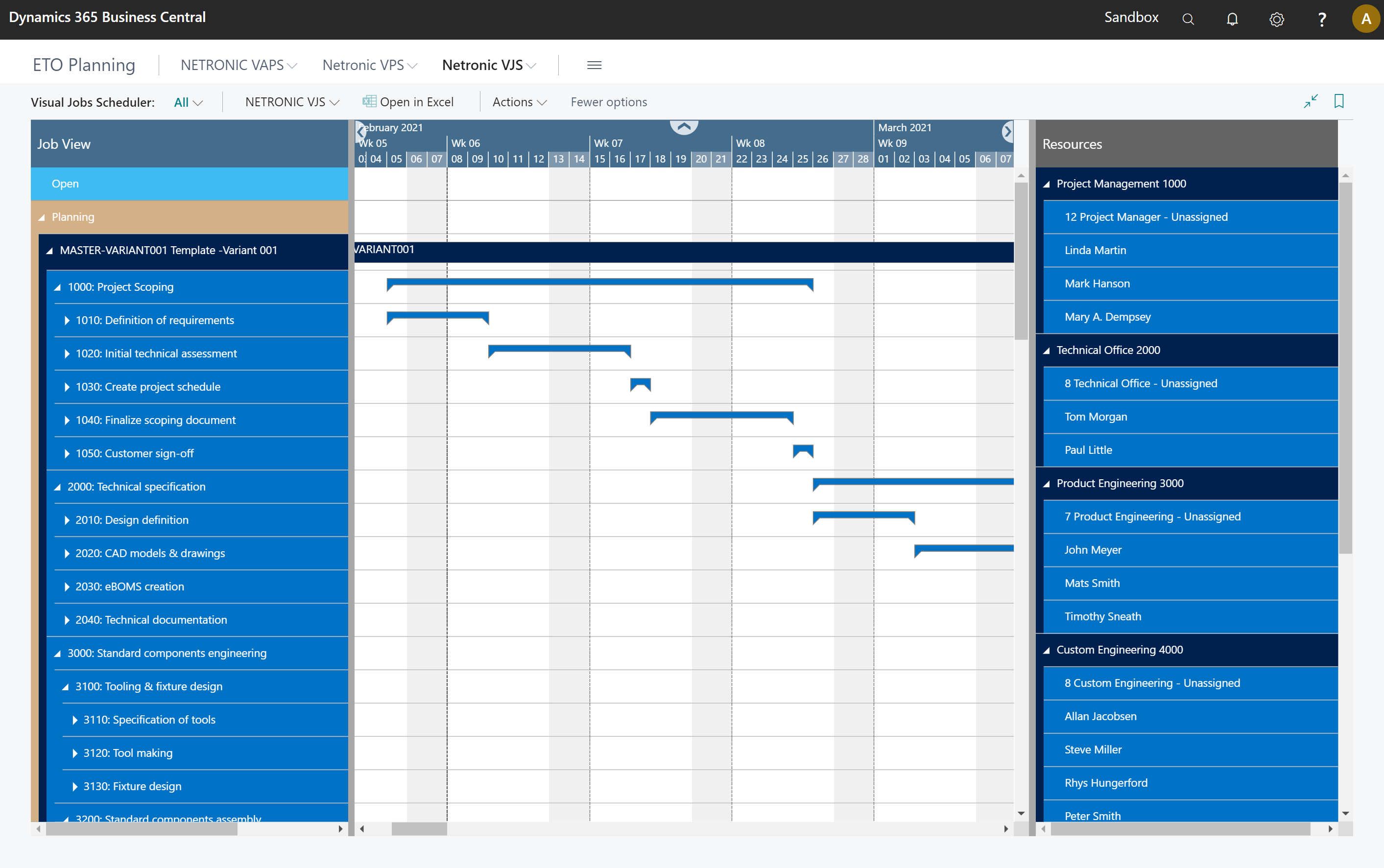
Task: Click the hamburger menu icon in toolbar
Action: (x=595, y=65)
